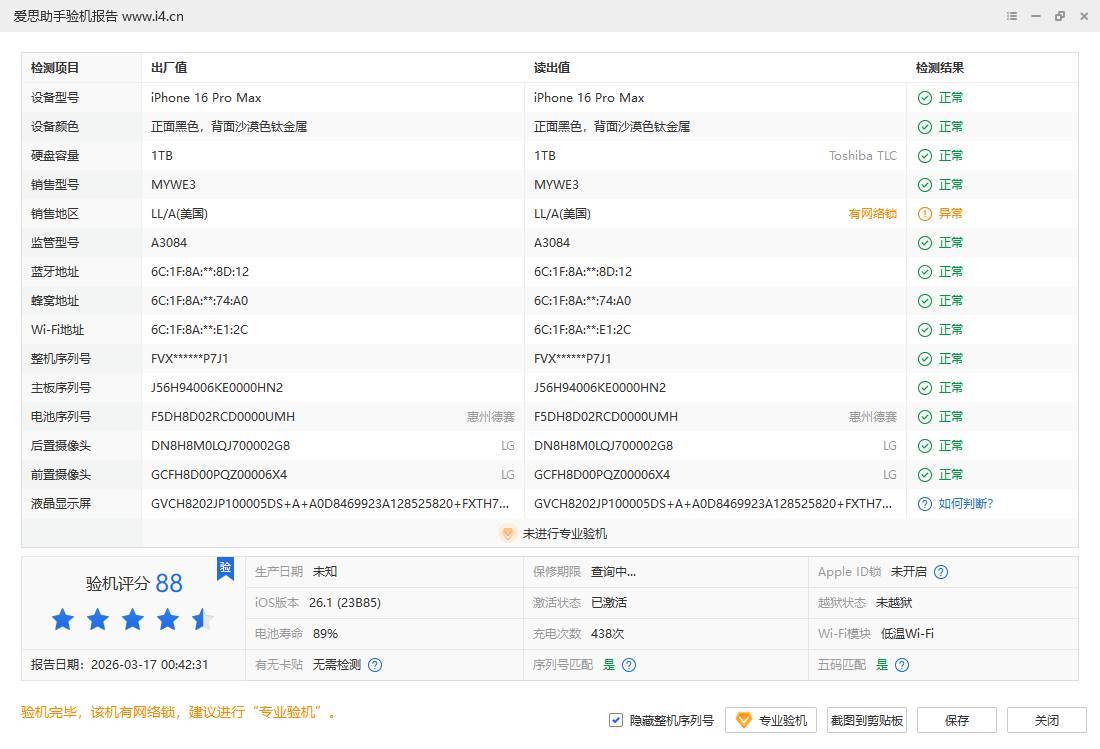1100x749 pixels.
Task: Click the 关闭 button
Action: point(1046,720)
